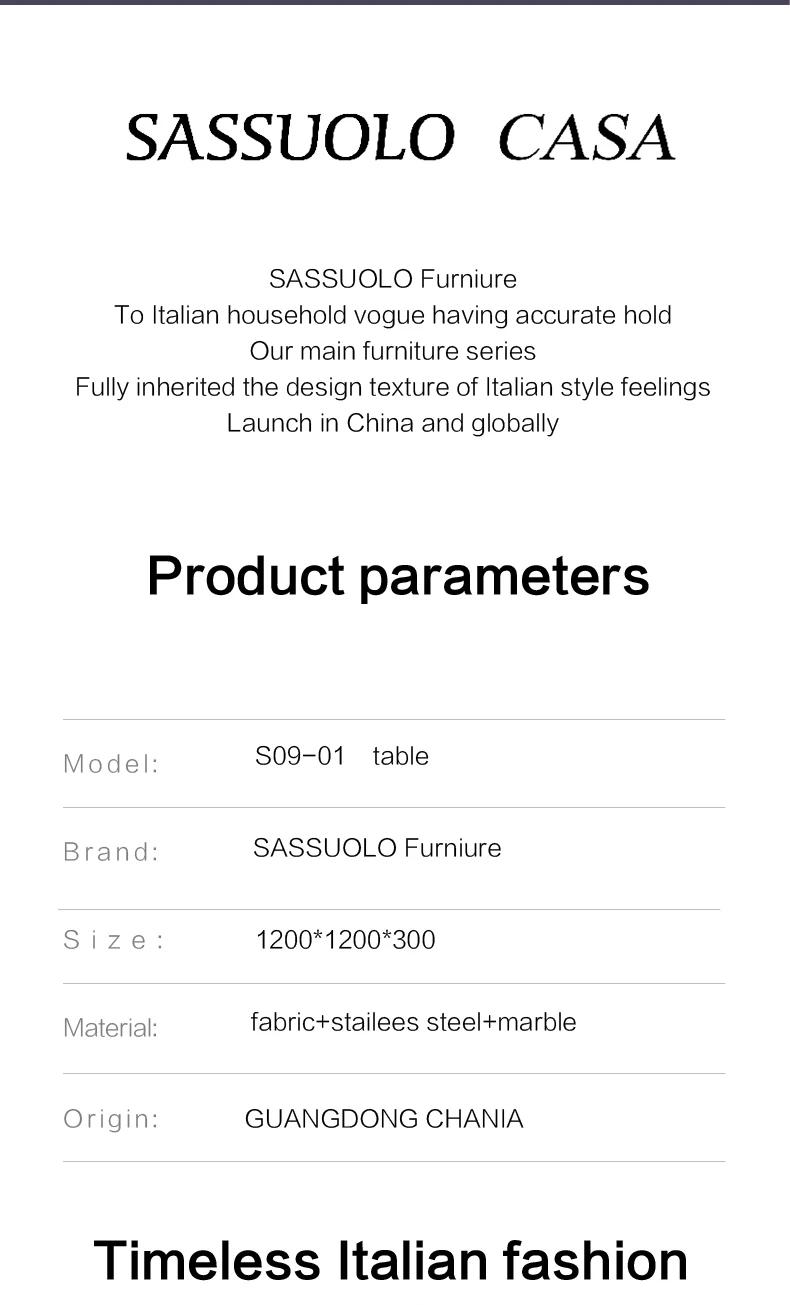This screenshot has height=1305, width=790.
Task: Click the 'Size:' label
Action: click(114, 940)
